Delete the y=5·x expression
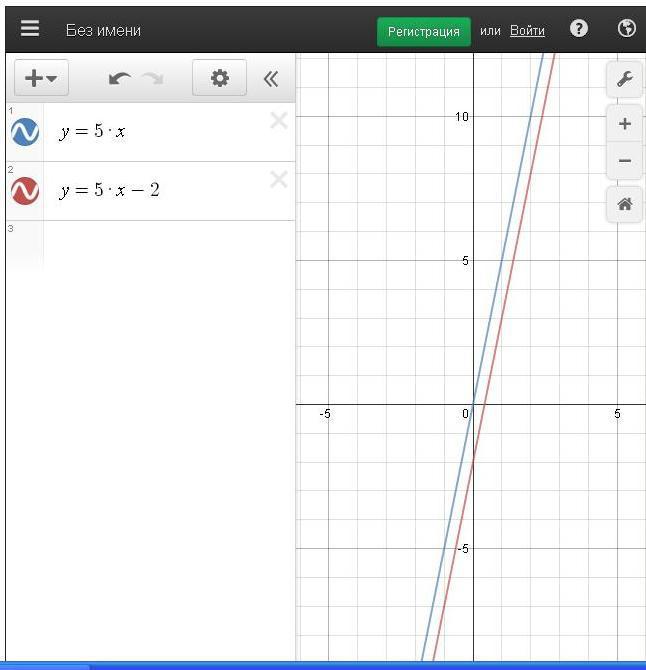 click(x=279, y=121)
